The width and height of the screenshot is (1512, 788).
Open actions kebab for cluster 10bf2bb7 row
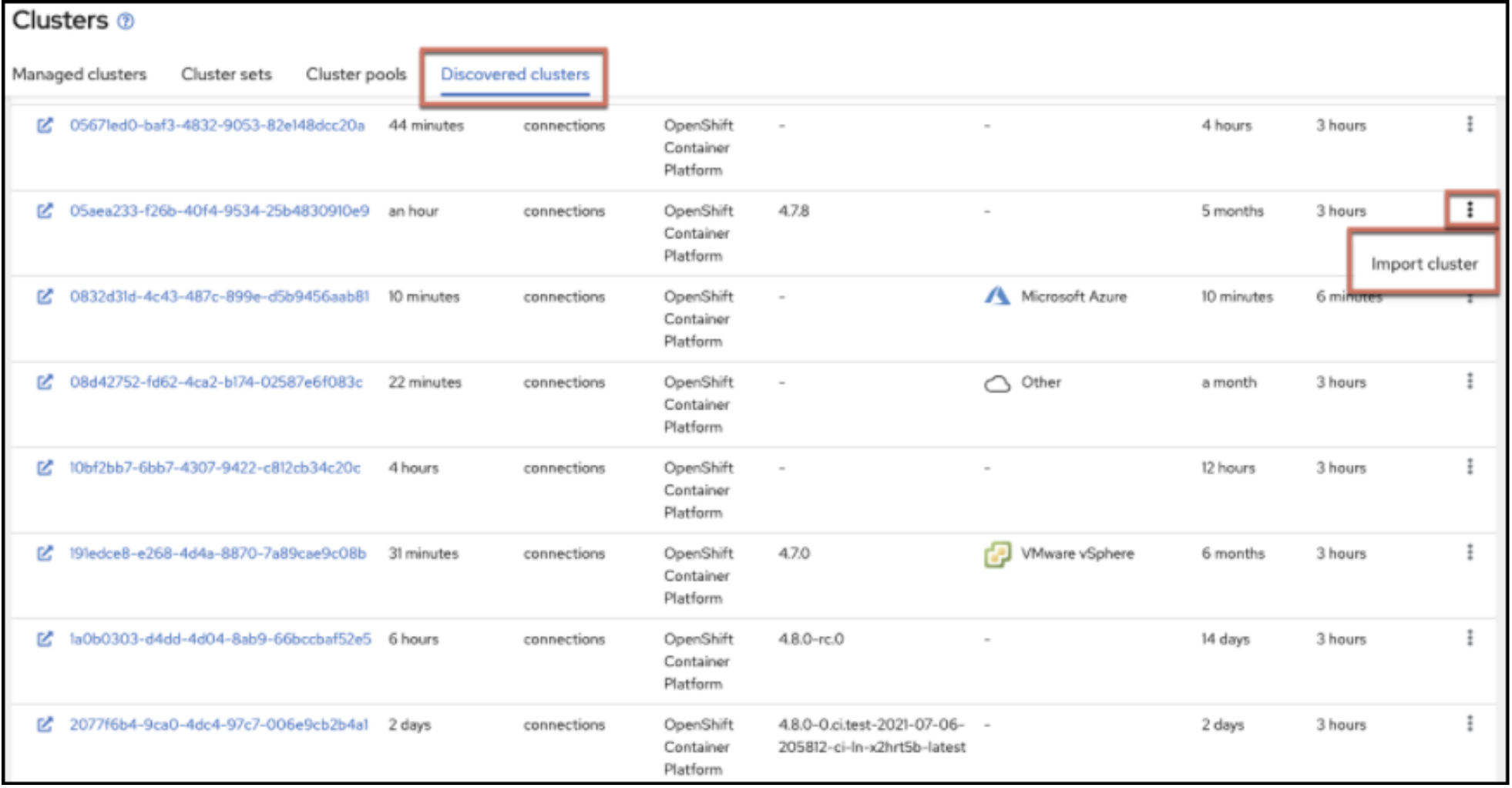(1470, 466)
